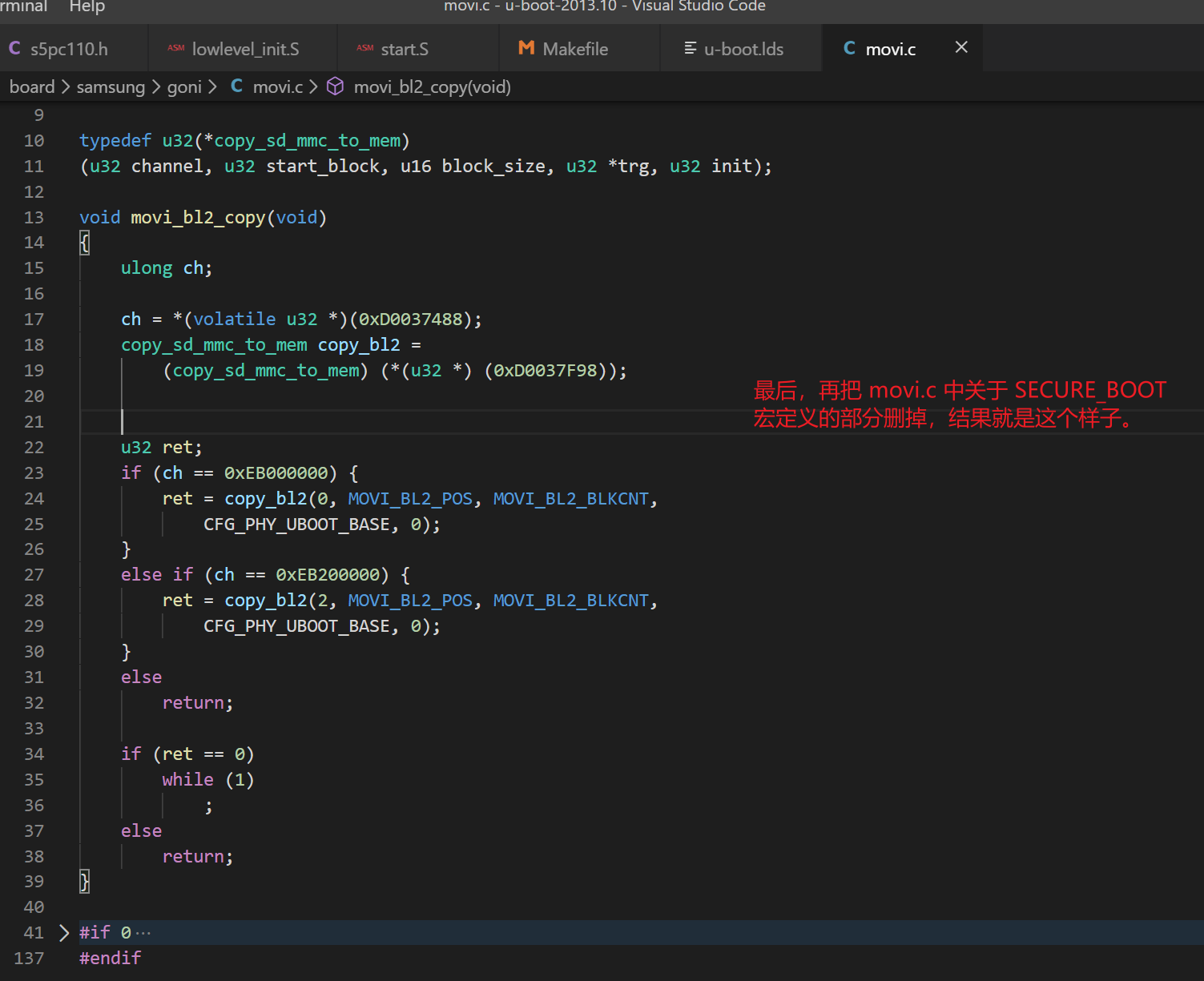Click the address 0xD0037488 on line 17
The height and width of the screenshot is (981, 1204).
coord(410,319)
